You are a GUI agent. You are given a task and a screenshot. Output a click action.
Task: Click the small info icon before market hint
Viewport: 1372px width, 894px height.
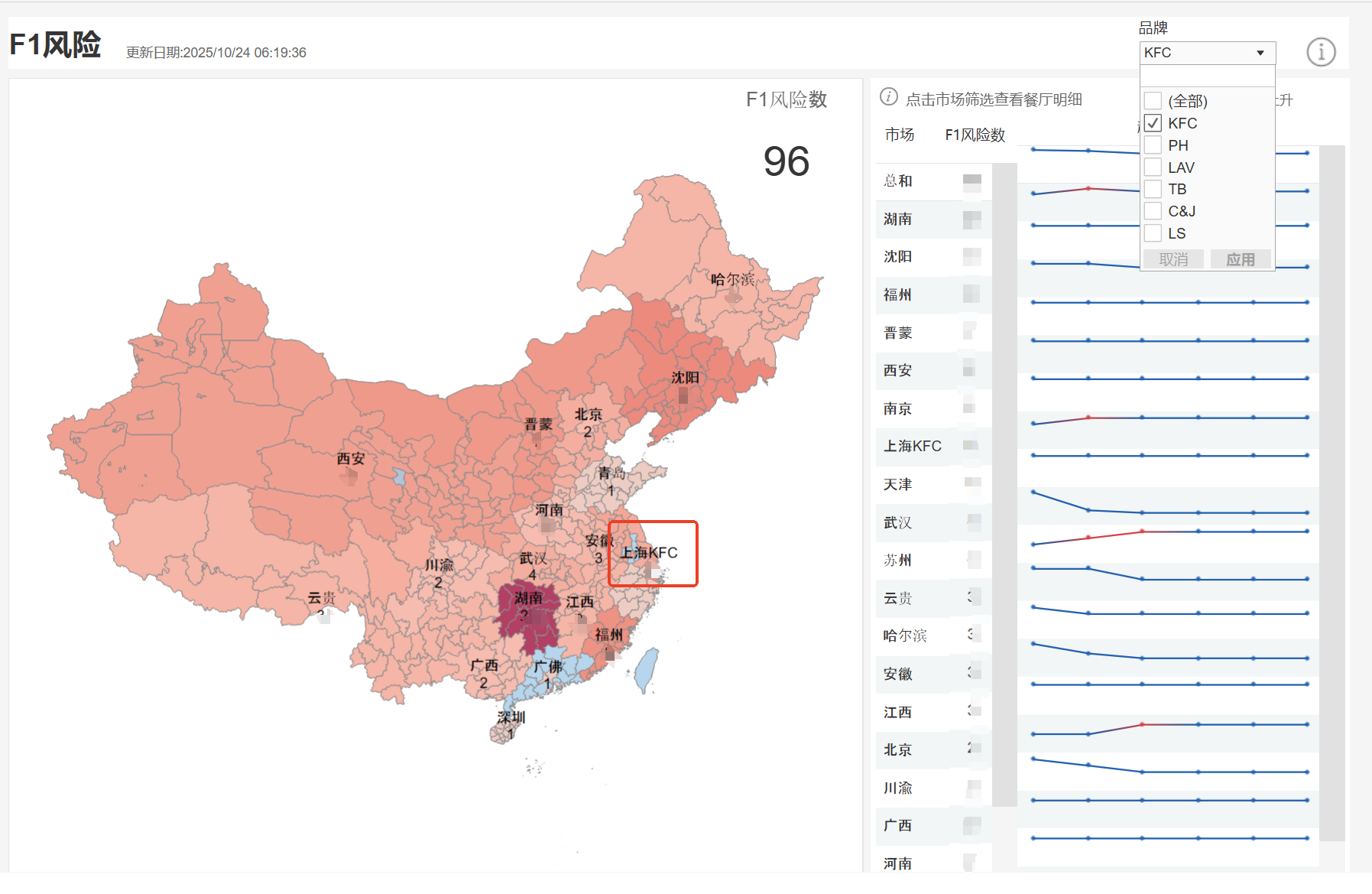pyautogui.click(x=888, y=97)
